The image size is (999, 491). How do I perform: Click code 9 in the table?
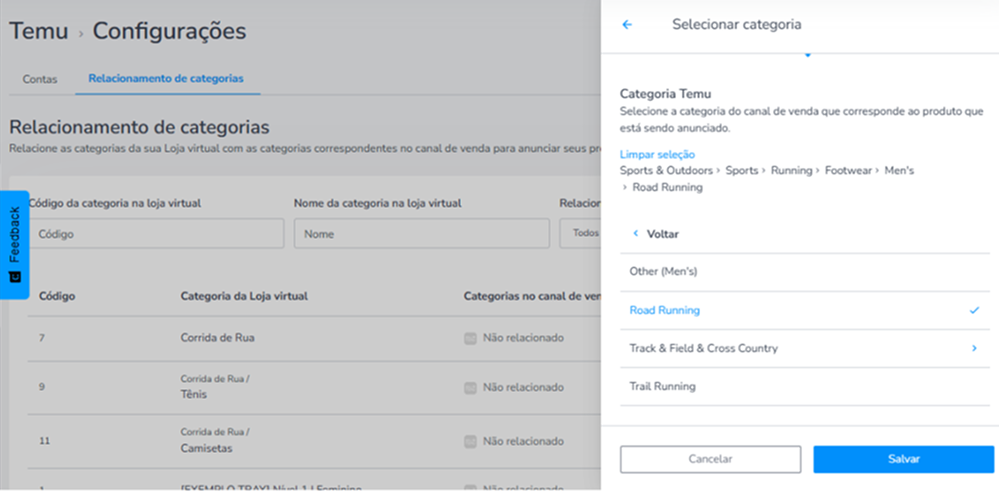click(41, 387)
